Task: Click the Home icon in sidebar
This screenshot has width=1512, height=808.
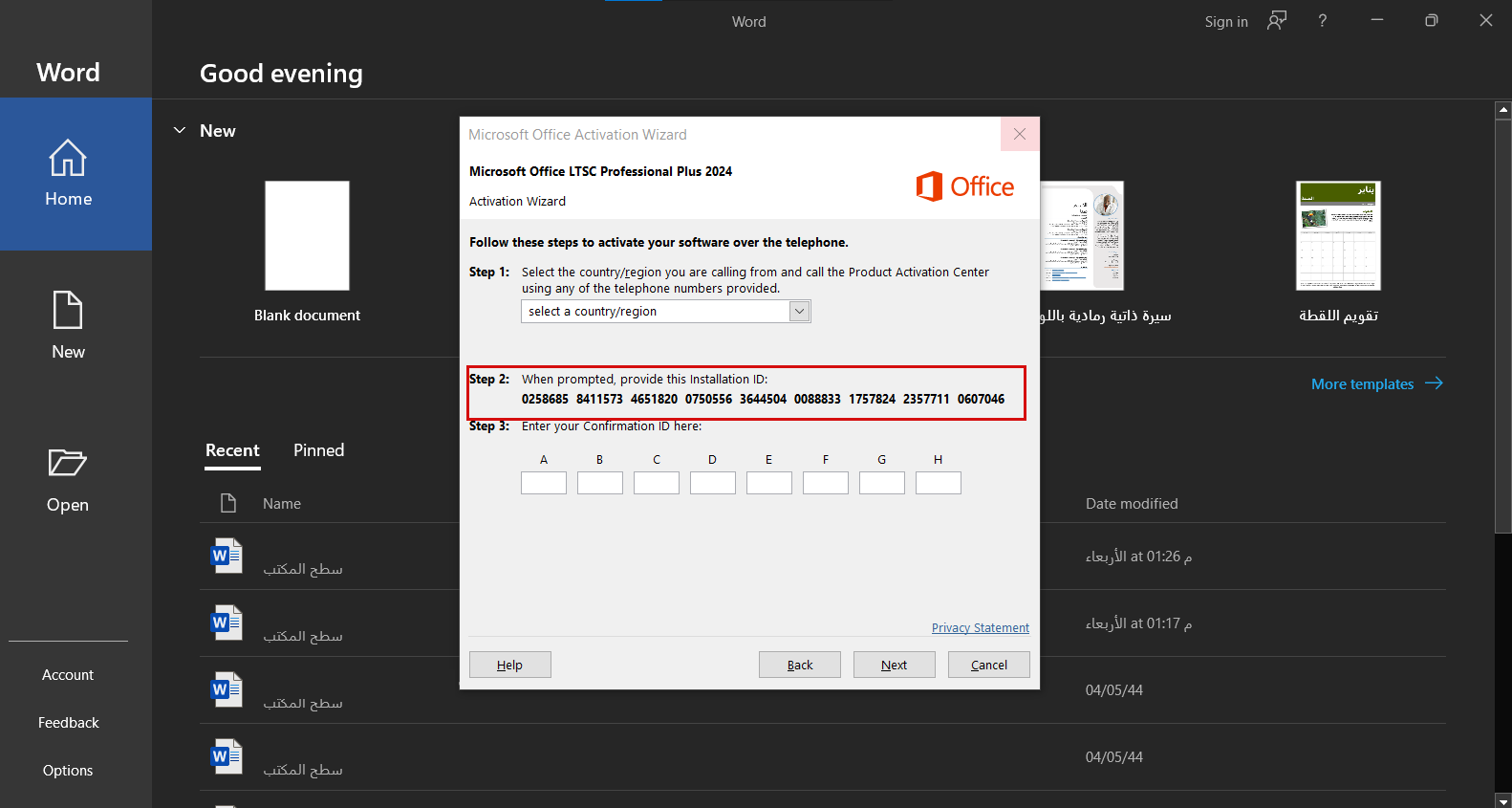Action: [x=68, y=159]
